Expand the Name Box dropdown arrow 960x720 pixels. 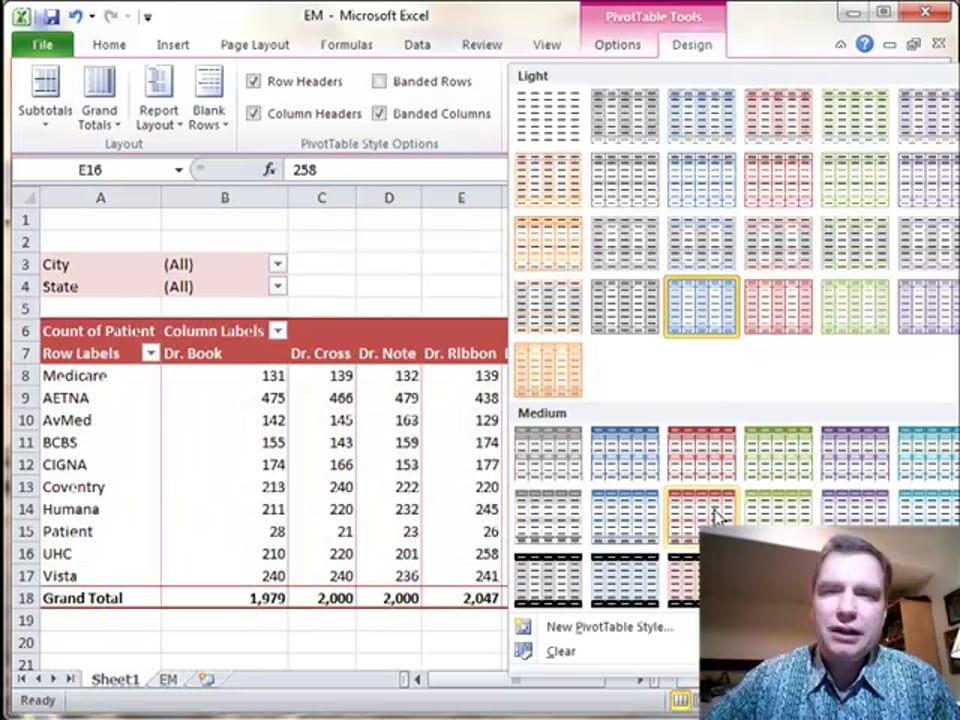click(179, 170)
